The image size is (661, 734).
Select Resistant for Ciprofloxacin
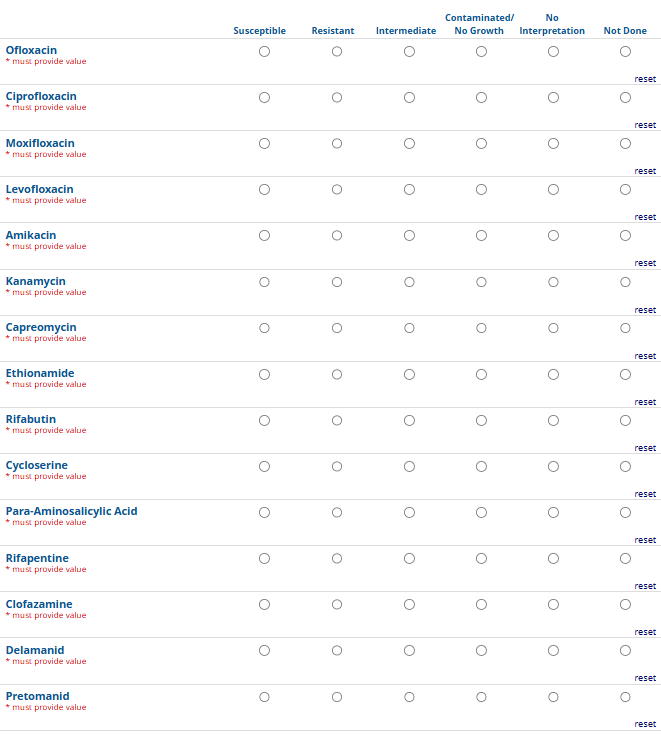point(337,98)
